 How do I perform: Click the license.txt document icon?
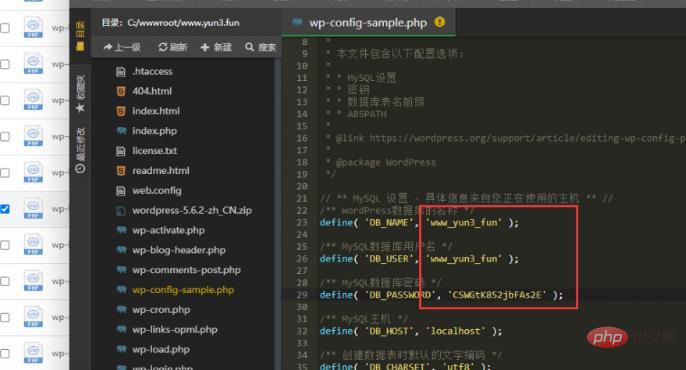click(x=121, y=151)
